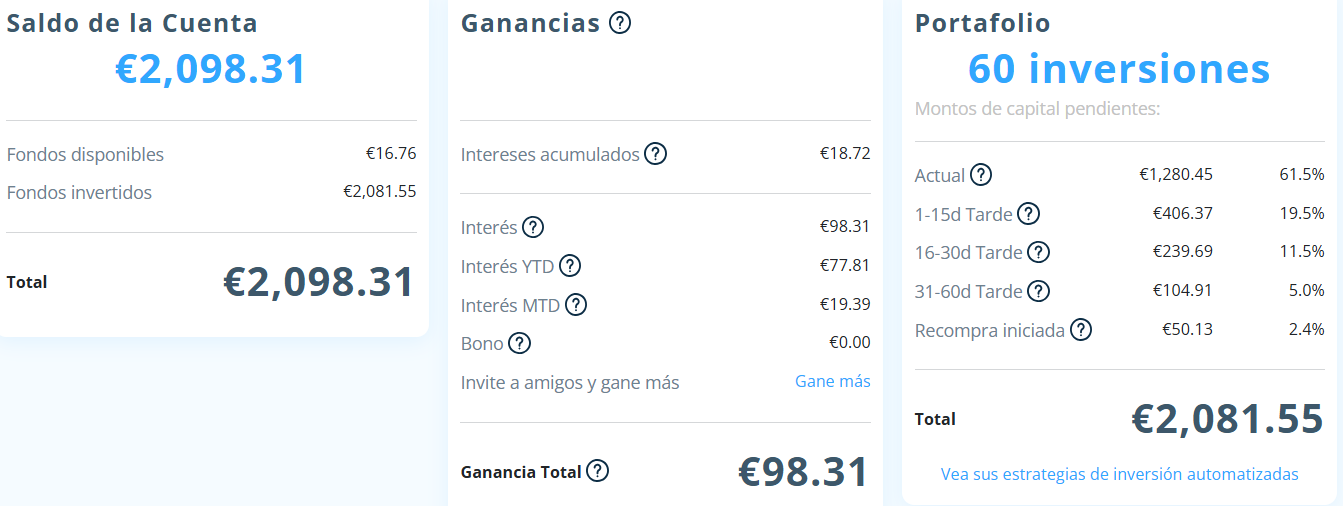The image size is (1343, 506).
Task: Click help icon next to Recompra iniciada
Action: (x=1080, y=329)
